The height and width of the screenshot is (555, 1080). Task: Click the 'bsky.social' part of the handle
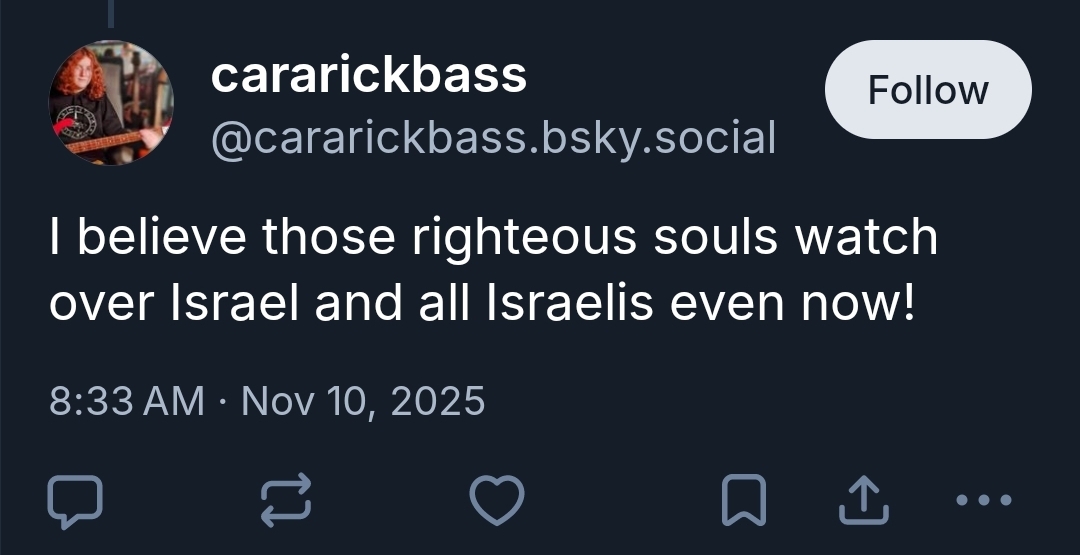tap(659, 138)
